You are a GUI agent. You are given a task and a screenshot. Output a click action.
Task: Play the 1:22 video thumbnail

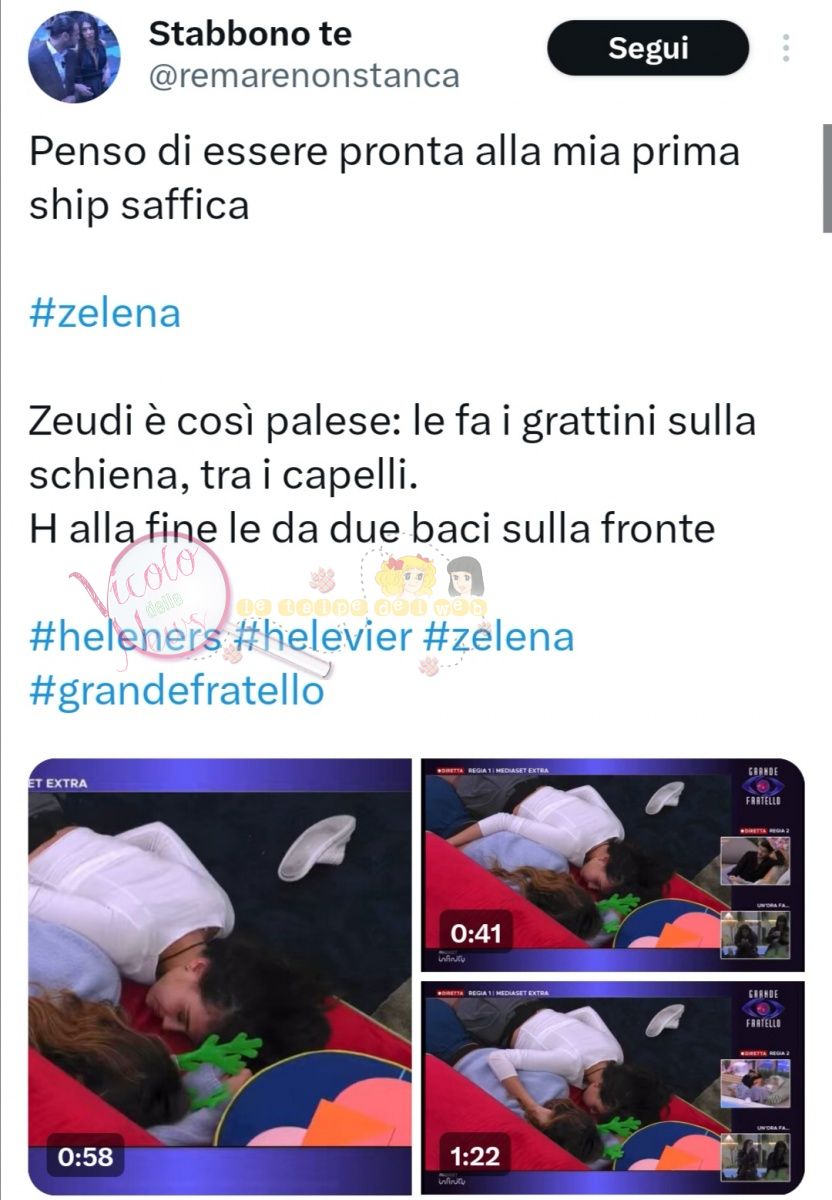(612, 1089)
